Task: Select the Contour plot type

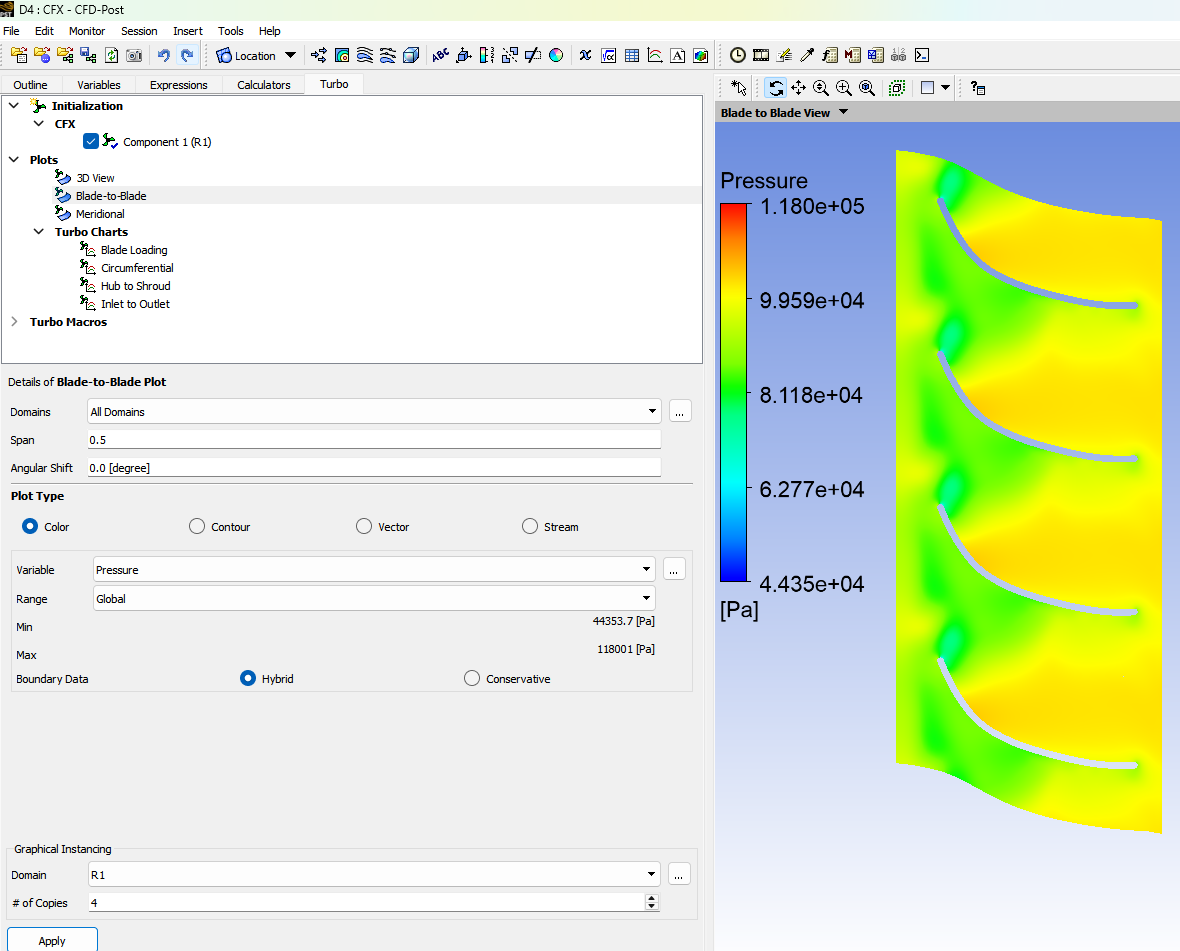Action: click(197, 527)
